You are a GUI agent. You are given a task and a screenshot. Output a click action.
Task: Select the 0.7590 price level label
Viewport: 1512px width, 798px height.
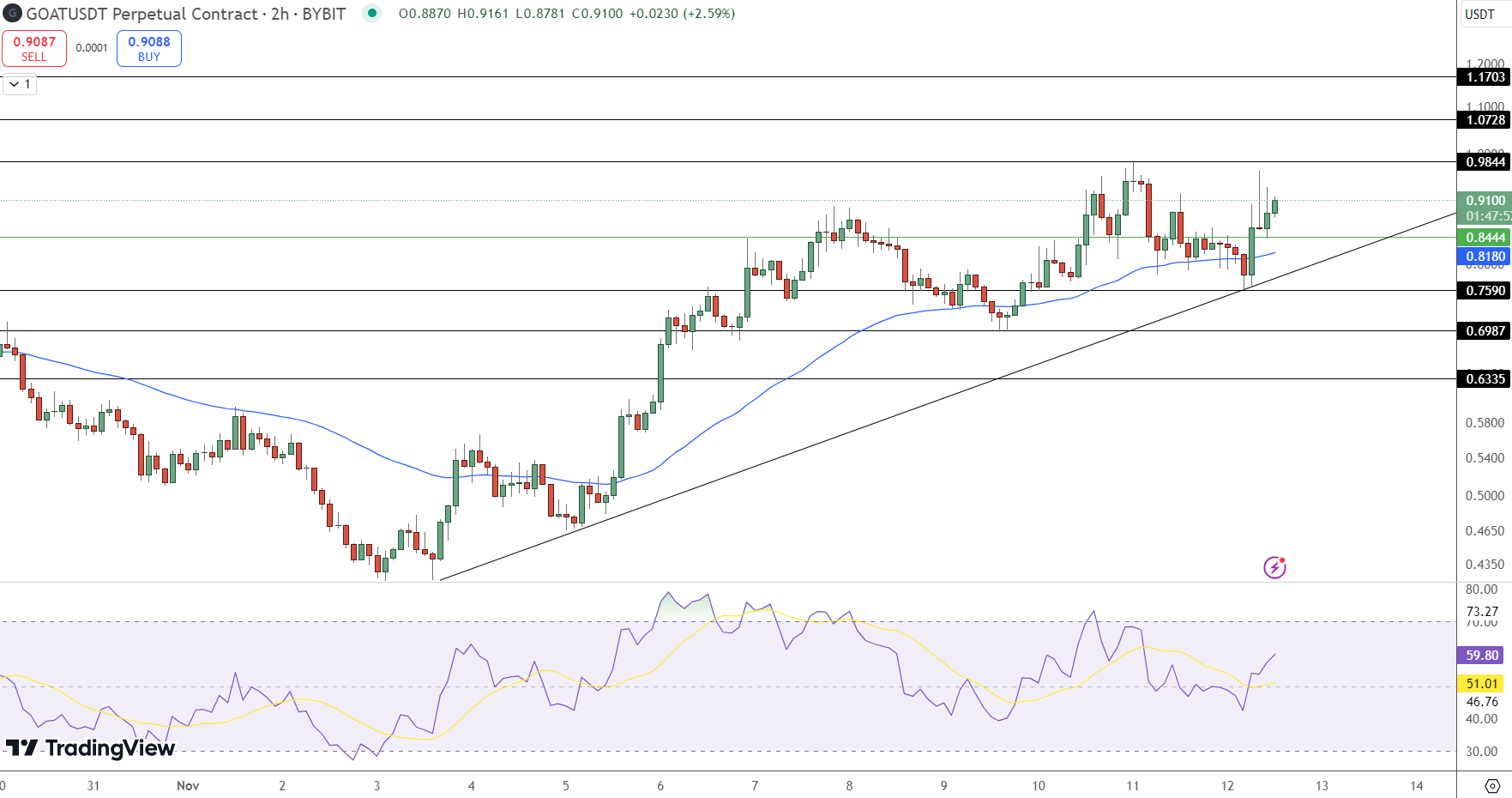1485,291
